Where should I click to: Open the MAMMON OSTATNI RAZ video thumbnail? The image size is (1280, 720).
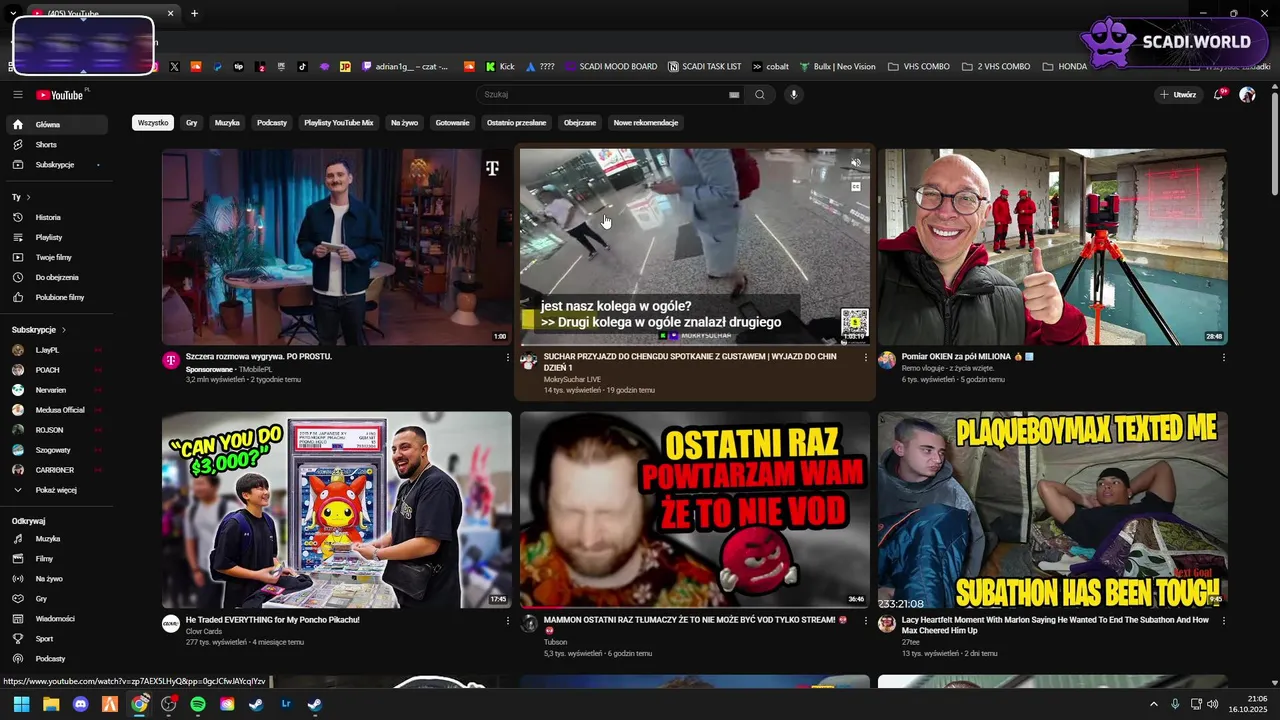[695, 510]
